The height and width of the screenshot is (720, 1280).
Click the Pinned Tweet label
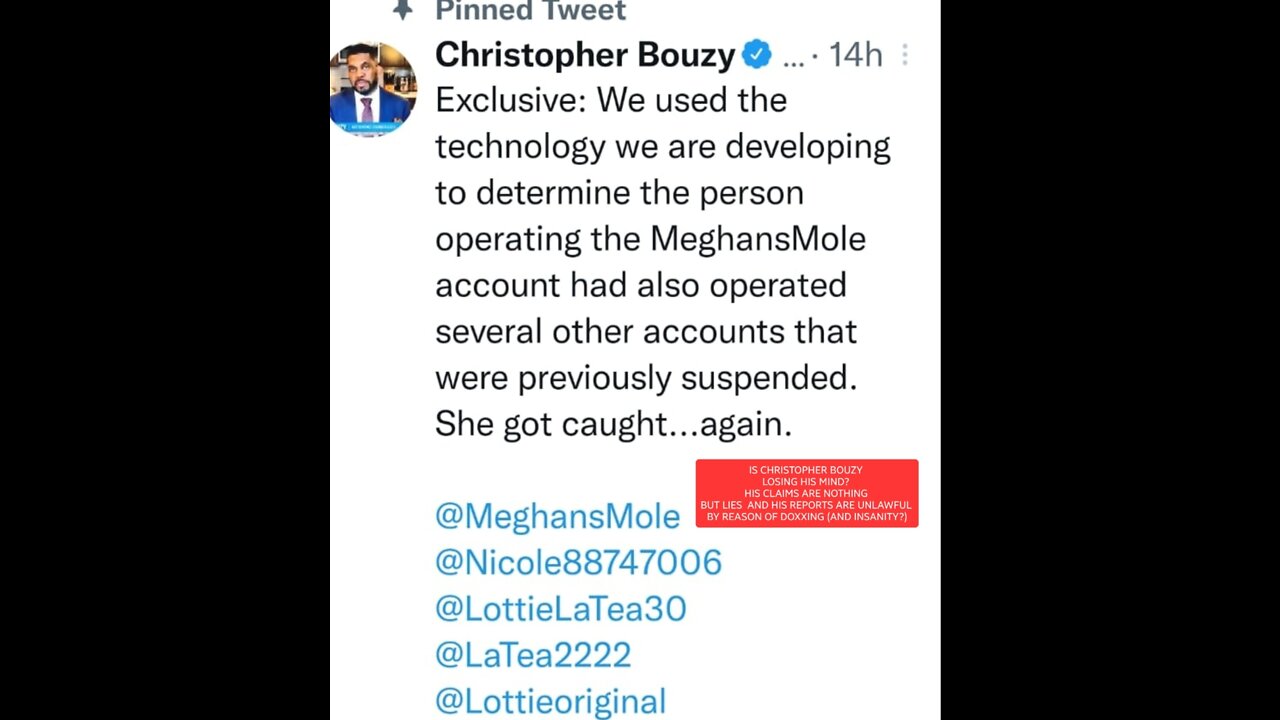pos(530,11)
